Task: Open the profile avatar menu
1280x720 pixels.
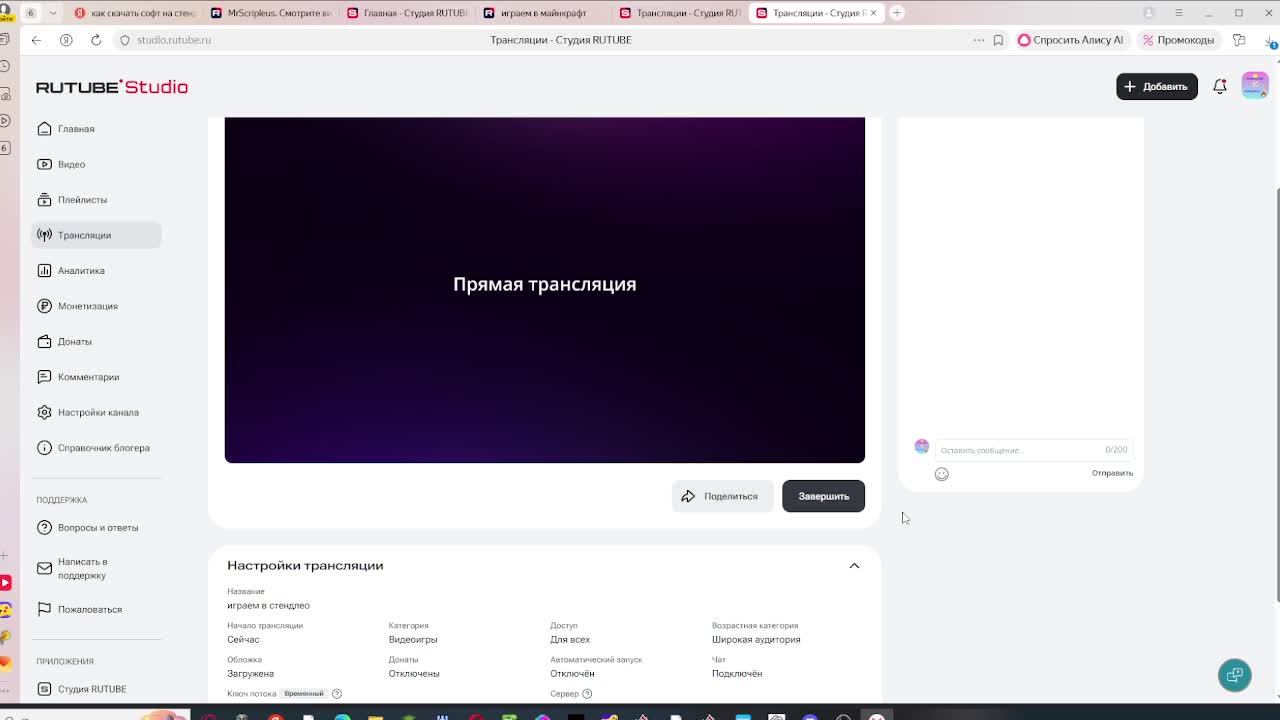Action: pos(1255,86)
